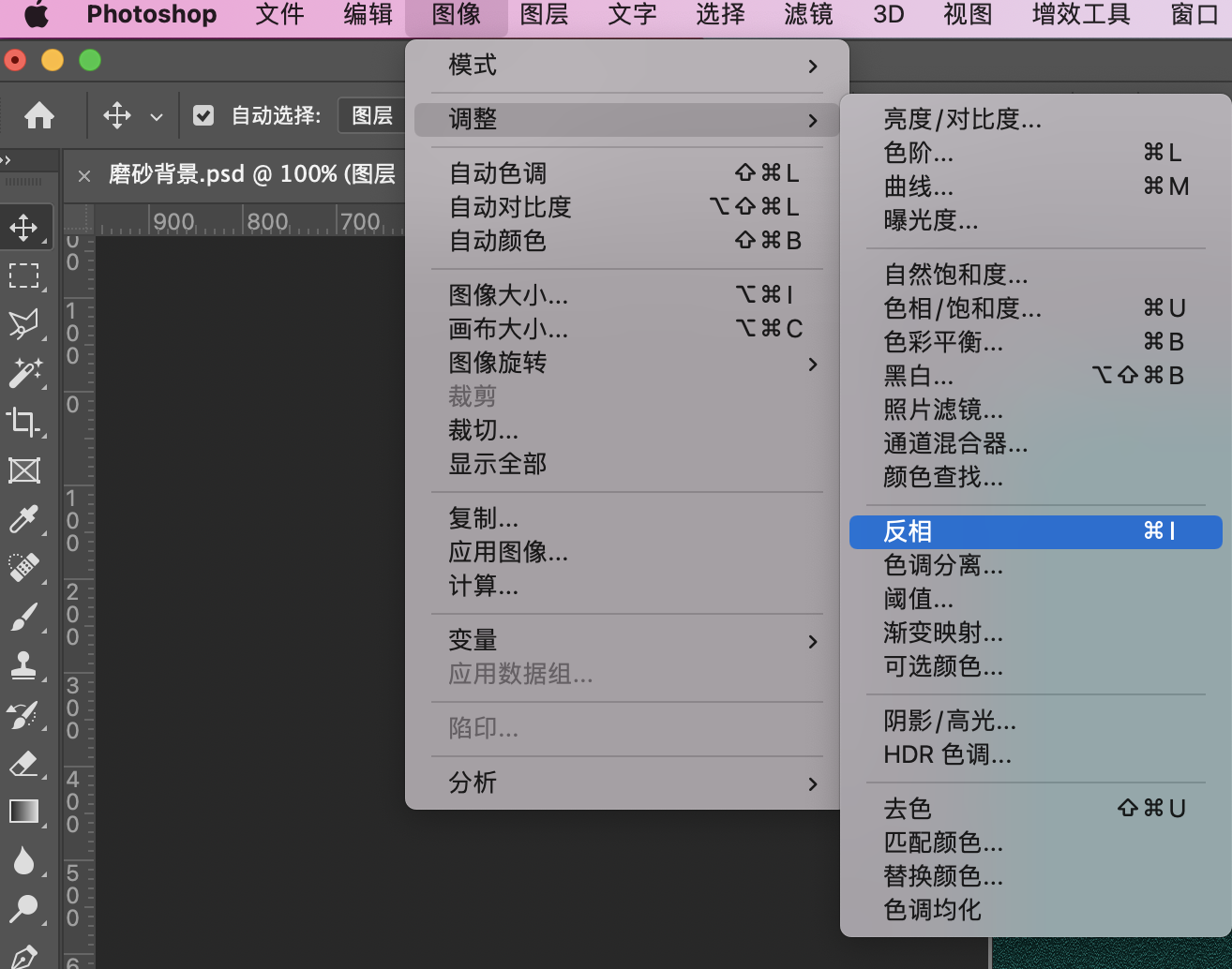Select the Polygonal Lasso tool
Image resolution: width=1232 pixels, height=969 pixels.
(x=24, y=324)
